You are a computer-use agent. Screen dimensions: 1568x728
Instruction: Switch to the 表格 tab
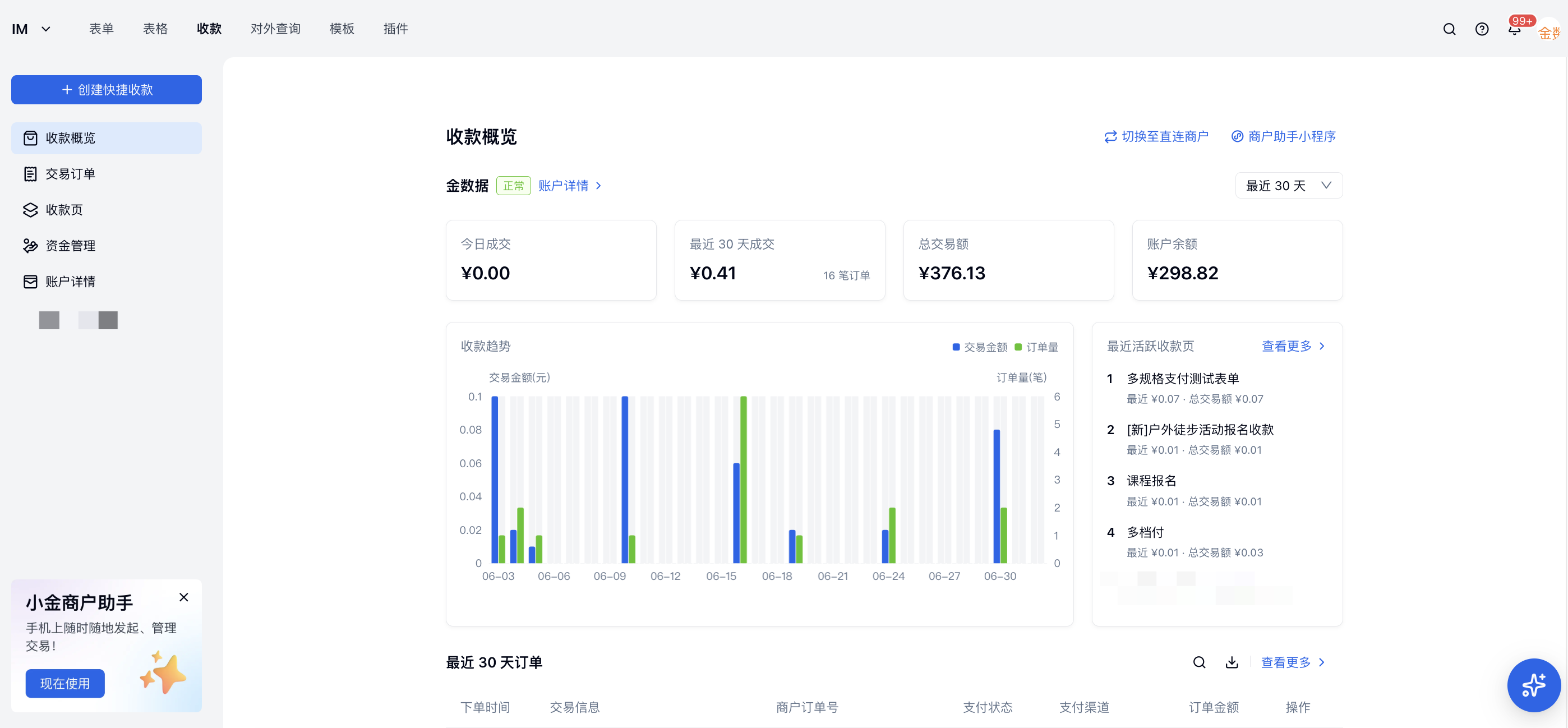(x=155, y=29)
